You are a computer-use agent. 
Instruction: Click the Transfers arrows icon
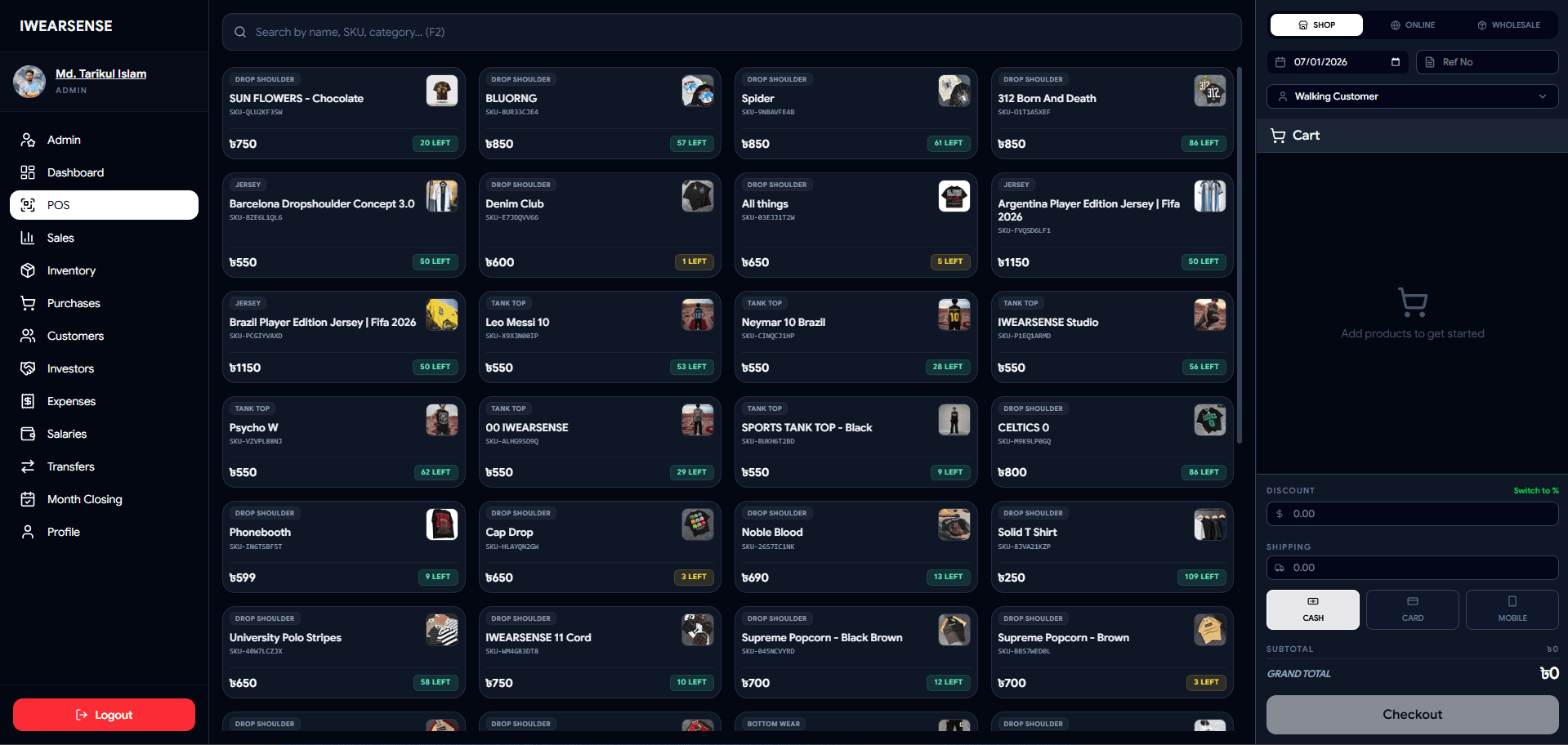(28, 466)
